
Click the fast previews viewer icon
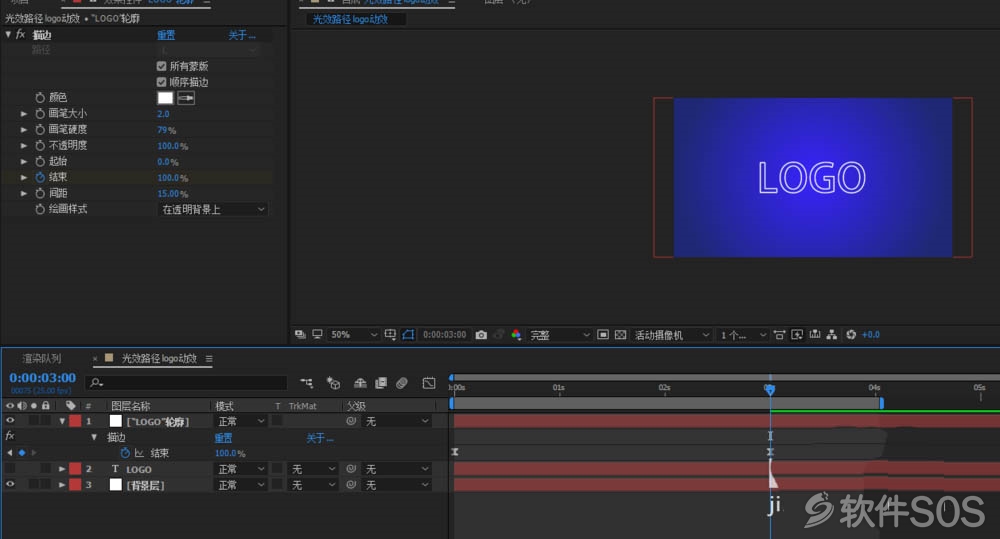[x=797, y=334]
